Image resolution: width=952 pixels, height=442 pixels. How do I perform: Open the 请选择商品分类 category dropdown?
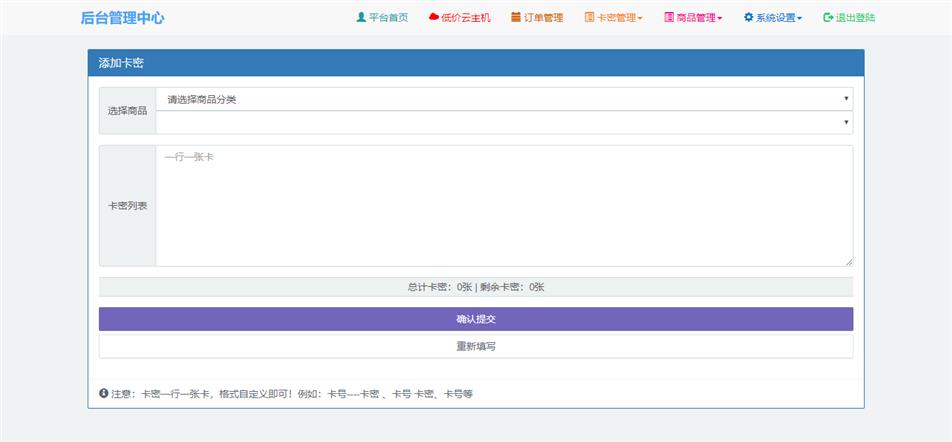click(504, 99)
